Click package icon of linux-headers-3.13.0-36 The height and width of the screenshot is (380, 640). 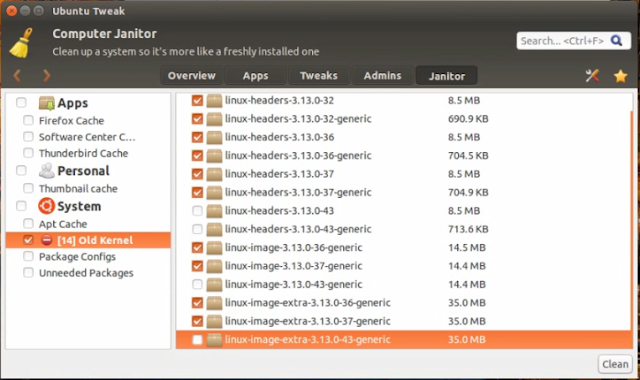[x=214, y=137]
